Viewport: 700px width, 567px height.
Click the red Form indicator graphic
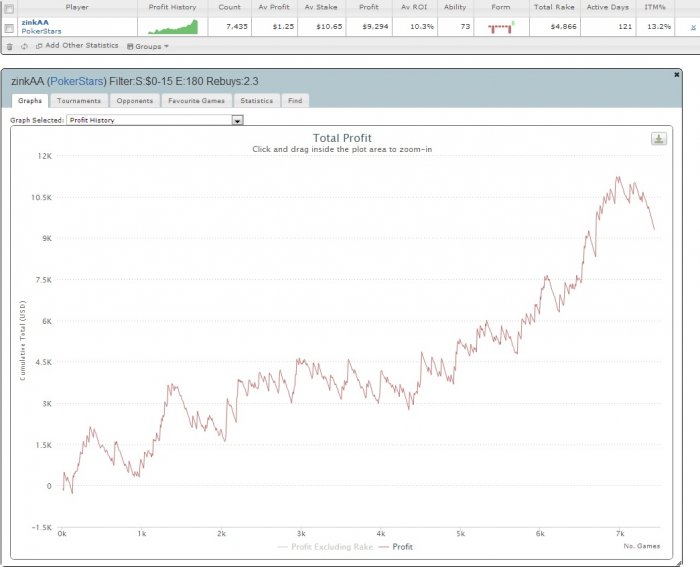(501, 28)
